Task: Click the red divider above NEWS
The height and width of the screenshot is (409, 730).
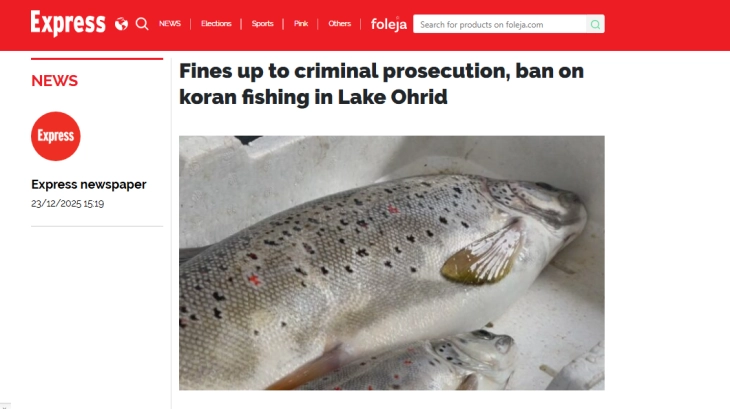Action: coord(97,59)
